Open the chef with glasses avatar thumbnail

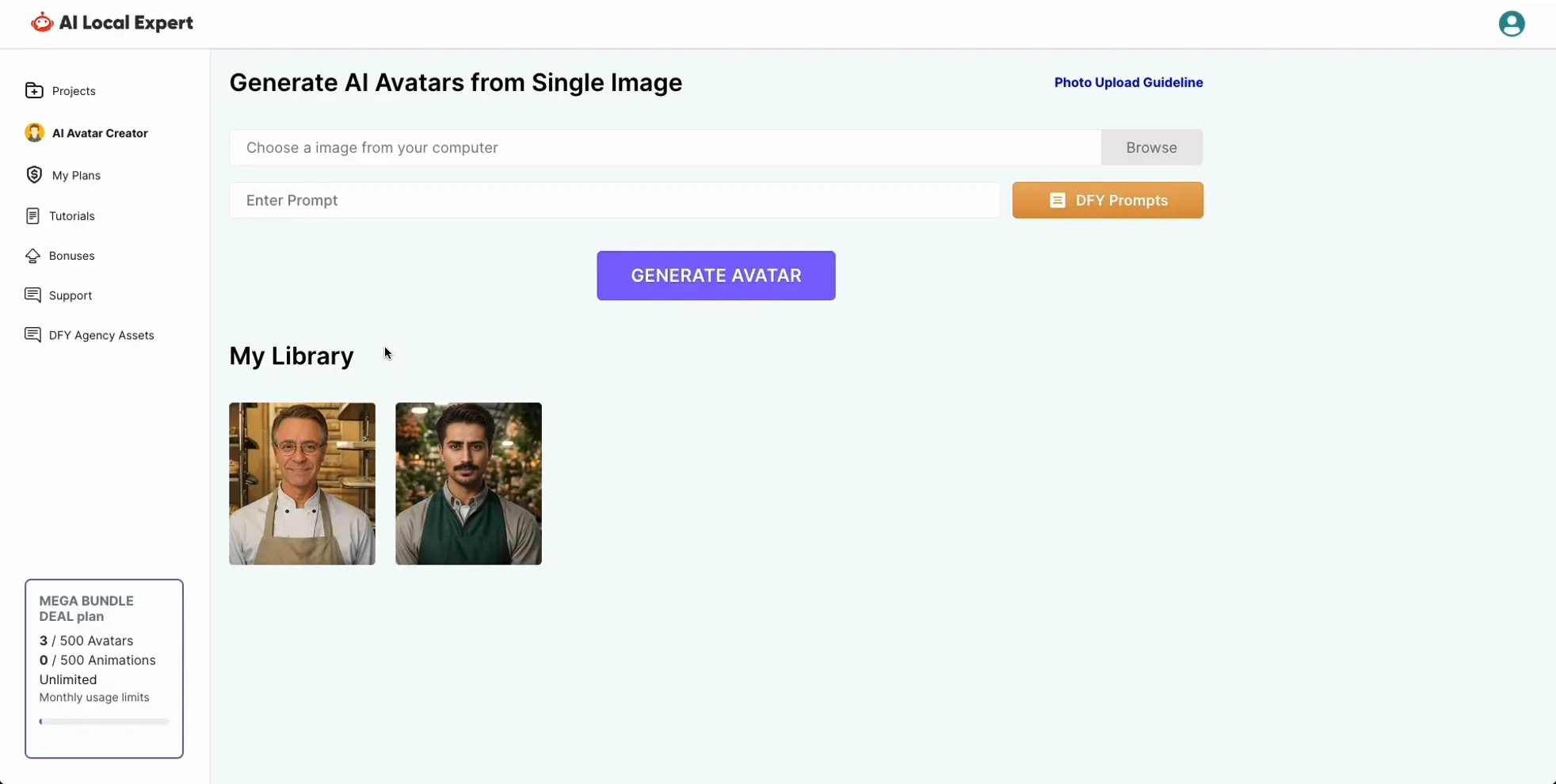tap(302, 483)
